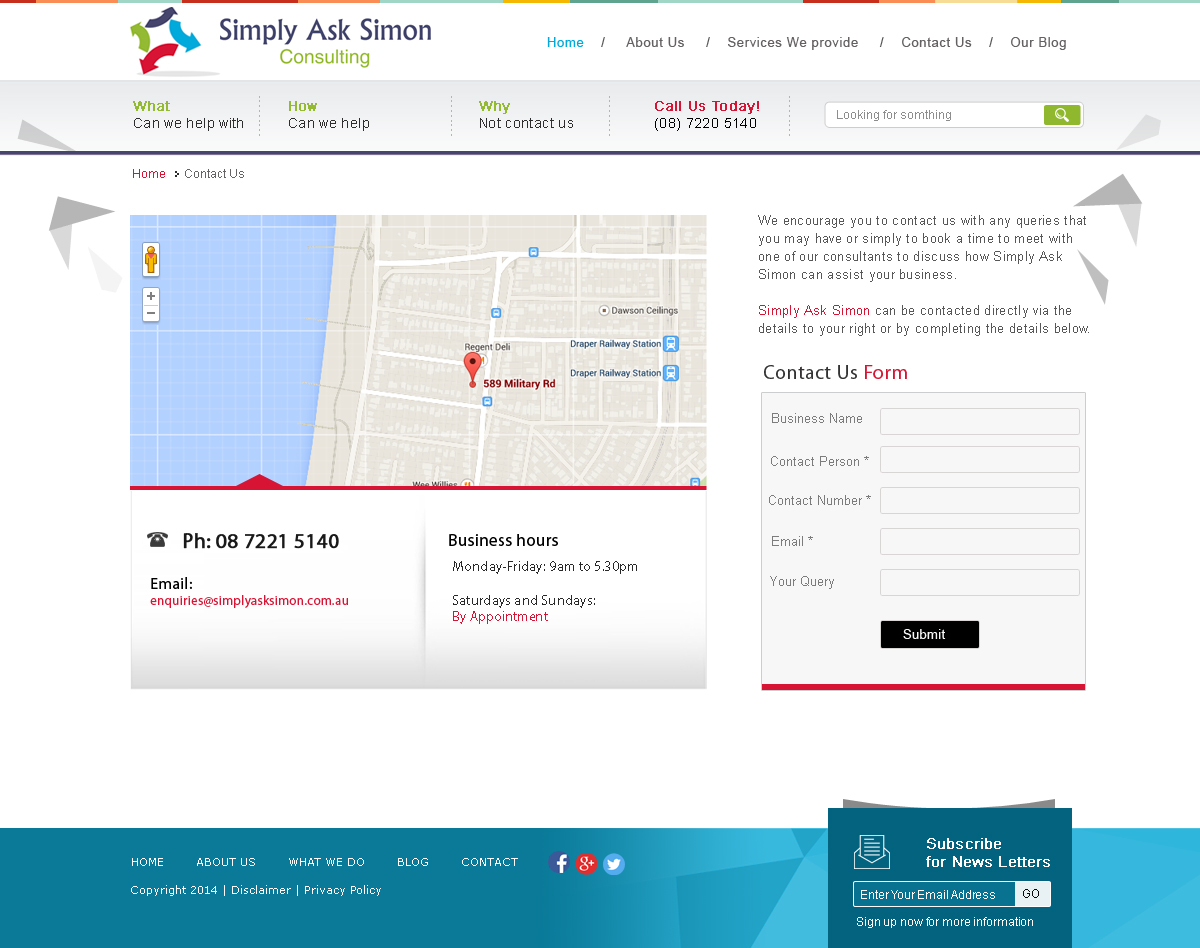Zoom in on the map with the plus control
This screenshot has height=948, width=1200.
(x=150, y=295)
